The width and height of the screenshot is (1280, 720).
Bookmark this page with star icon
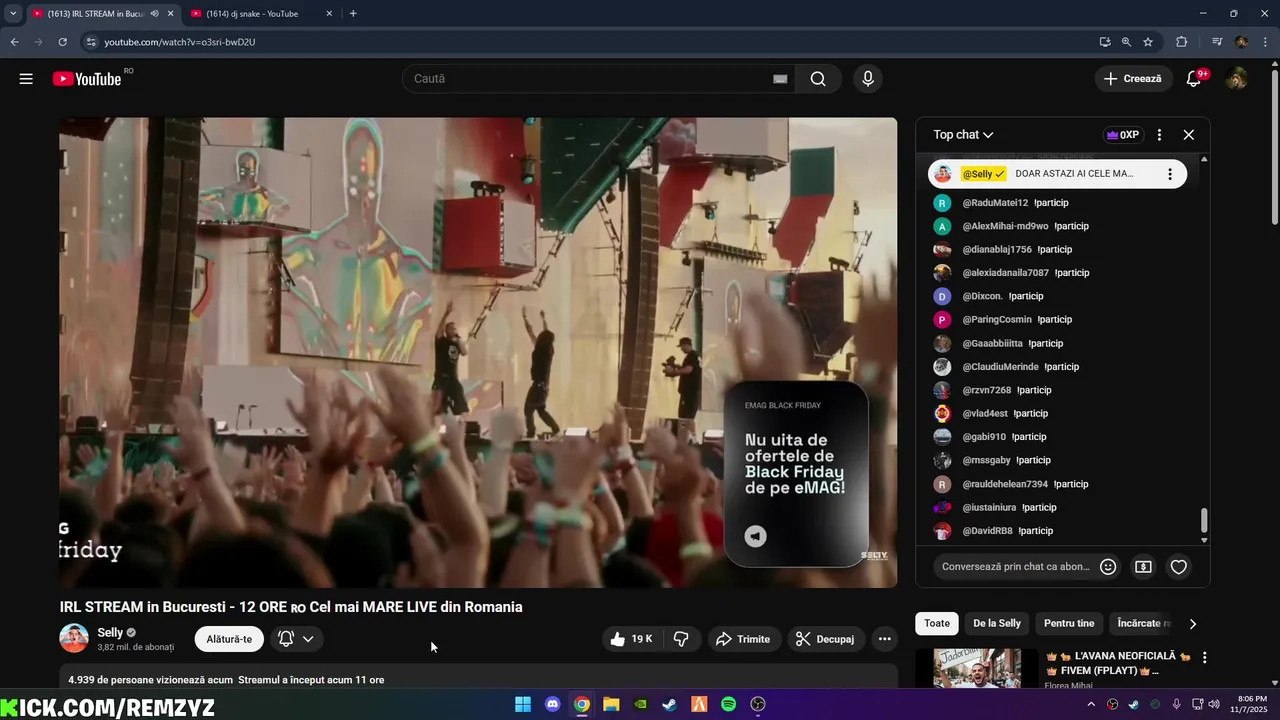pyautogui.click(x=1148, y=42)
